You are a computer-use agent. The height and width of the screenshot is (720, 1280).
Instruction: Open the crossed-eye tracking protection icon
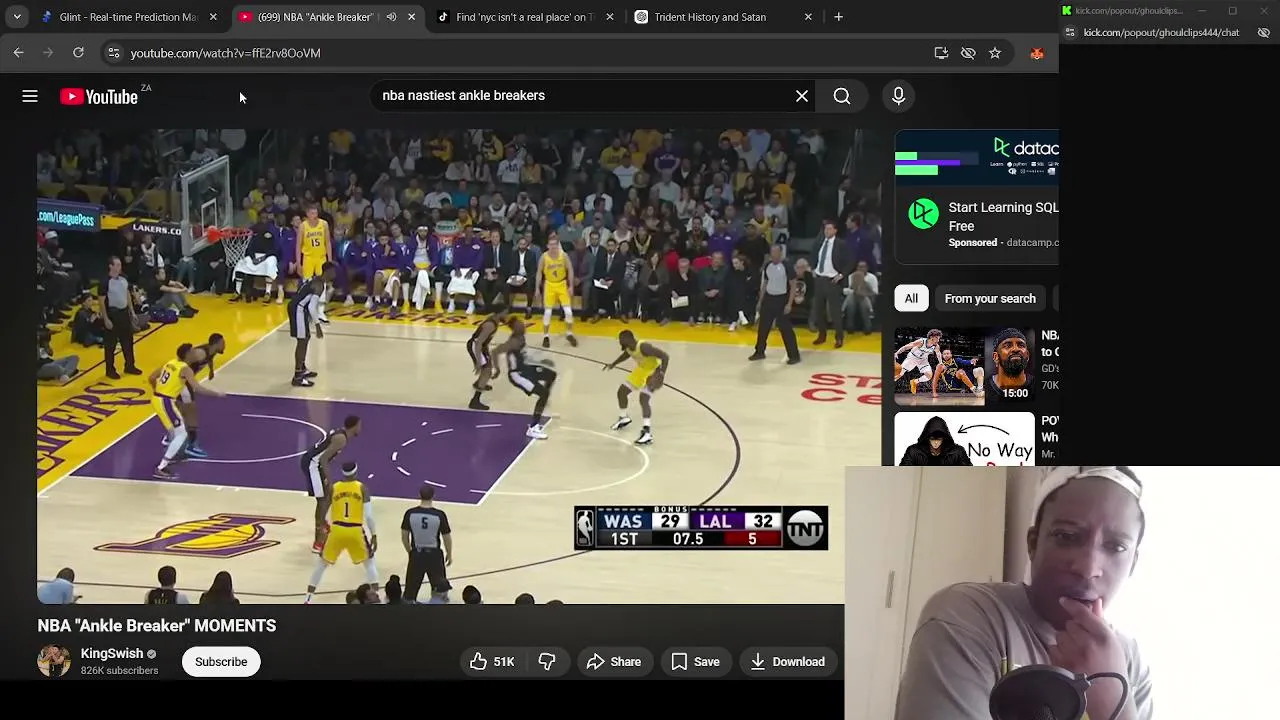click(x=968, y=53)
